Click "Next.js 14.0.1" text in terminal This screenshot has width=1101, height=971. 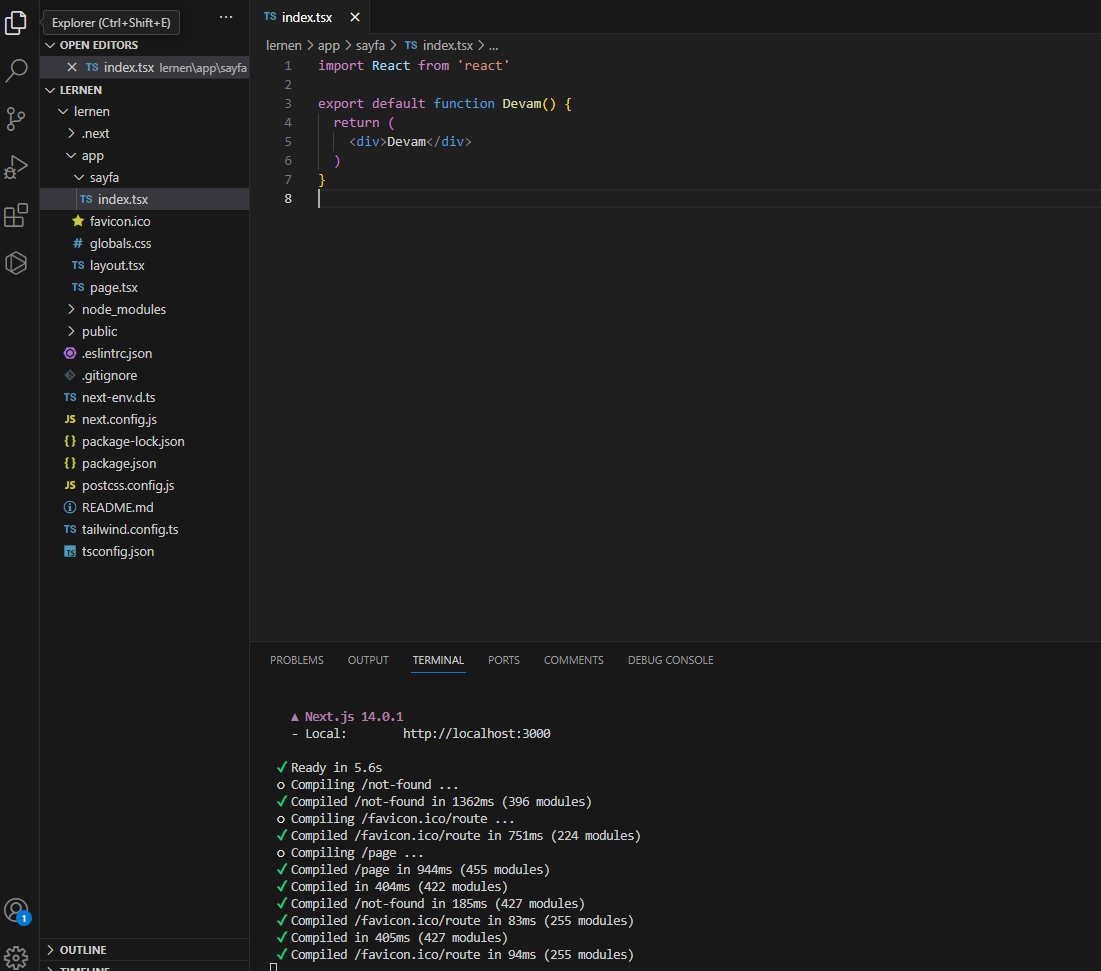[x=354, y=717]
